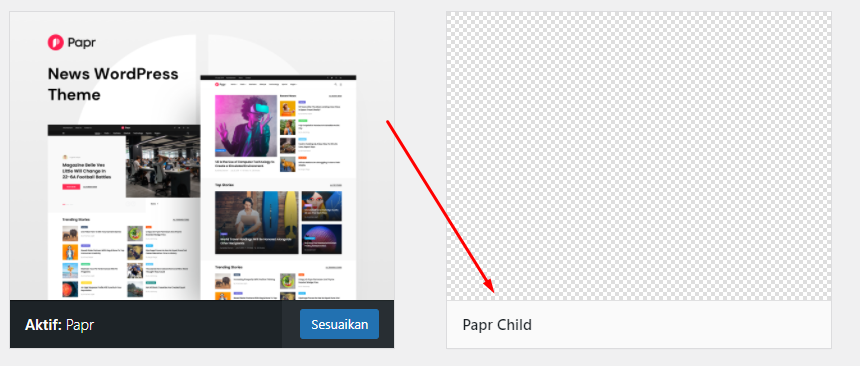Click the 'Aktif: Papr' label
The width and height of the screenshot is (860, 366).
point(59,324)
